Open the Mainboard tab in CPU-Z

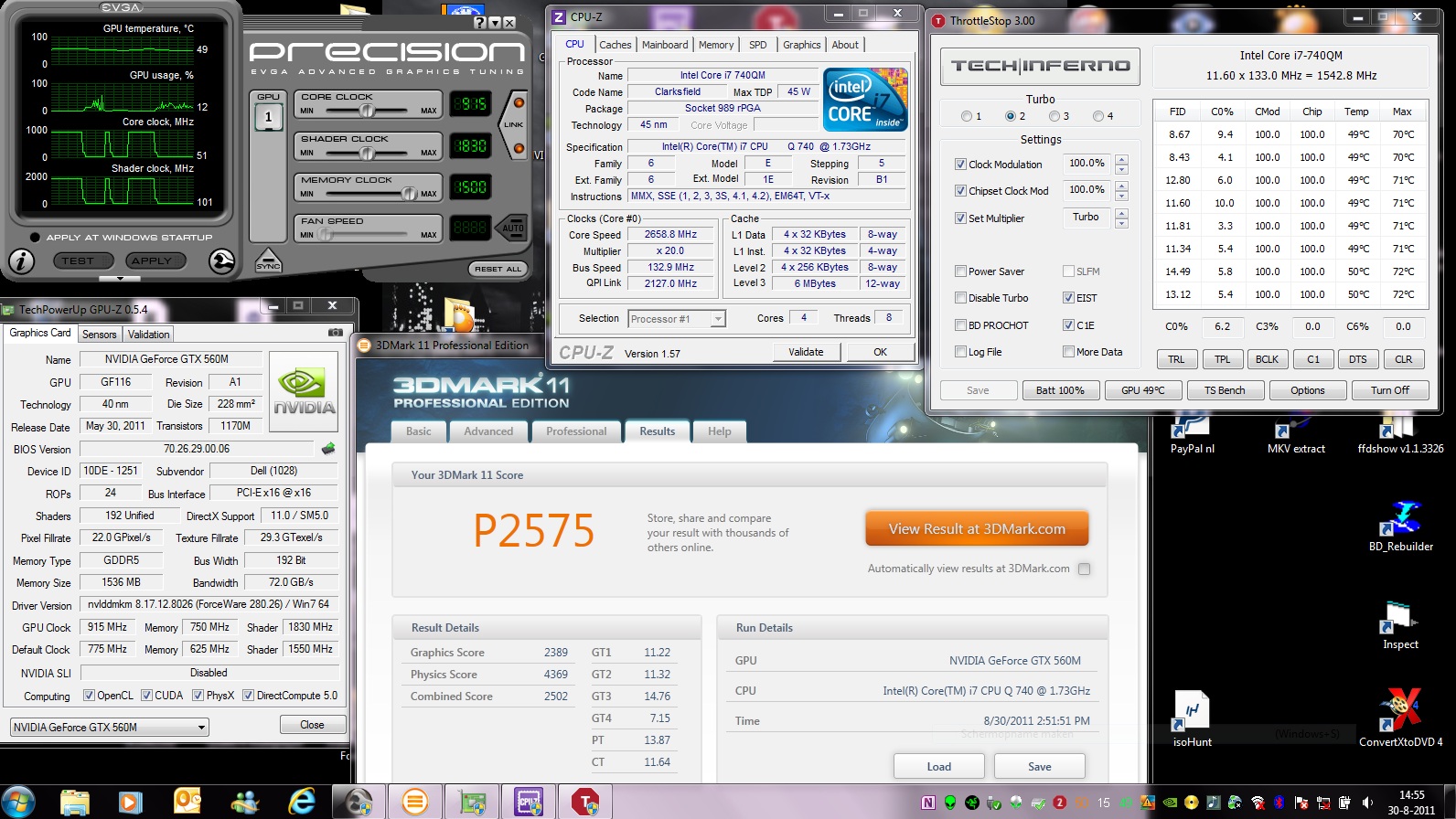click(665, 45)
